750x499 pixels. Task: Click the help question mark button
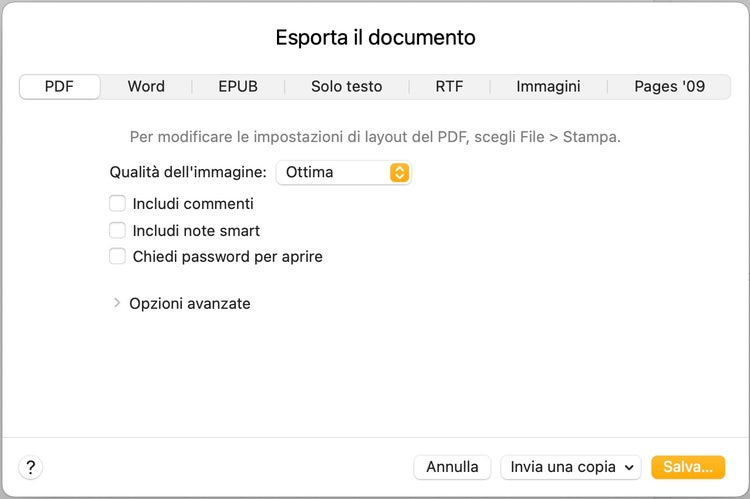point(31,467)
